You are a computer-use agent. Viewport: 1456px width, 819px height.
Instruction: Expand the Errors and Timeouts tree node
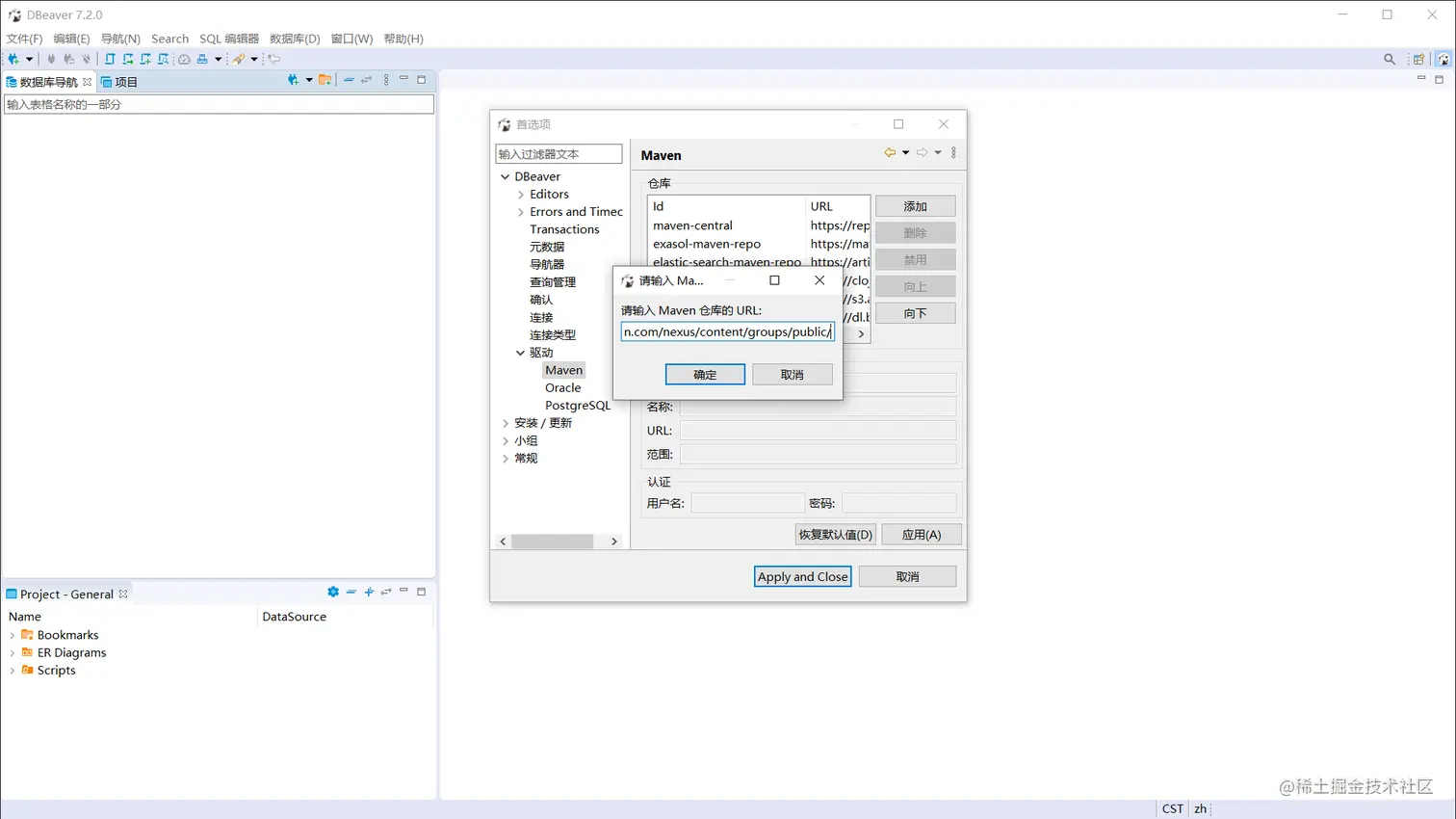(521, 212)
